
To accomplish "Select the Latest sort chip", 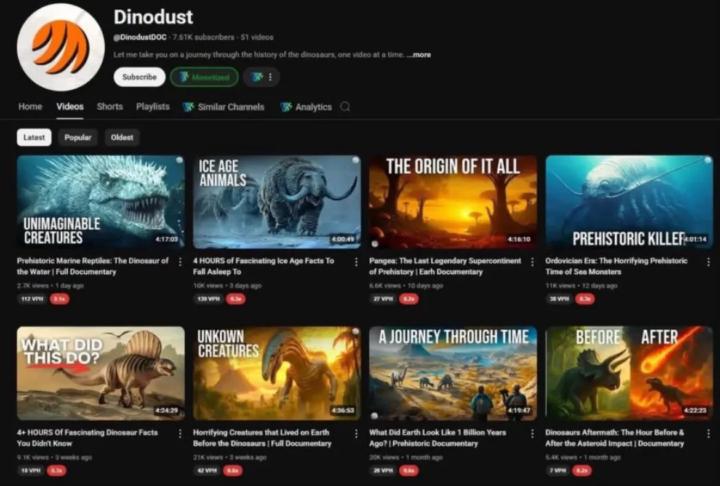I will (34, 137).
